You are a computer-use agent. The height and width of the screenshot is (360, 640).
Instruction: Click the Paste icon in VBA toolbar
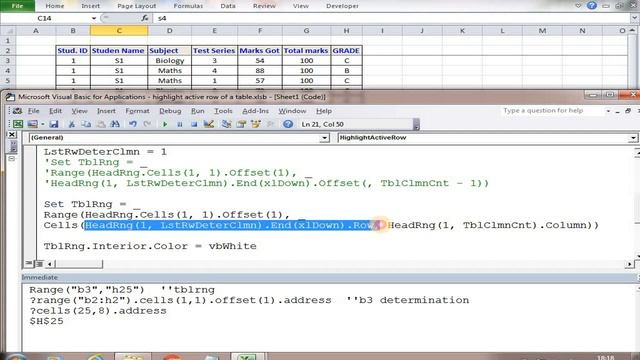(101, 124)
